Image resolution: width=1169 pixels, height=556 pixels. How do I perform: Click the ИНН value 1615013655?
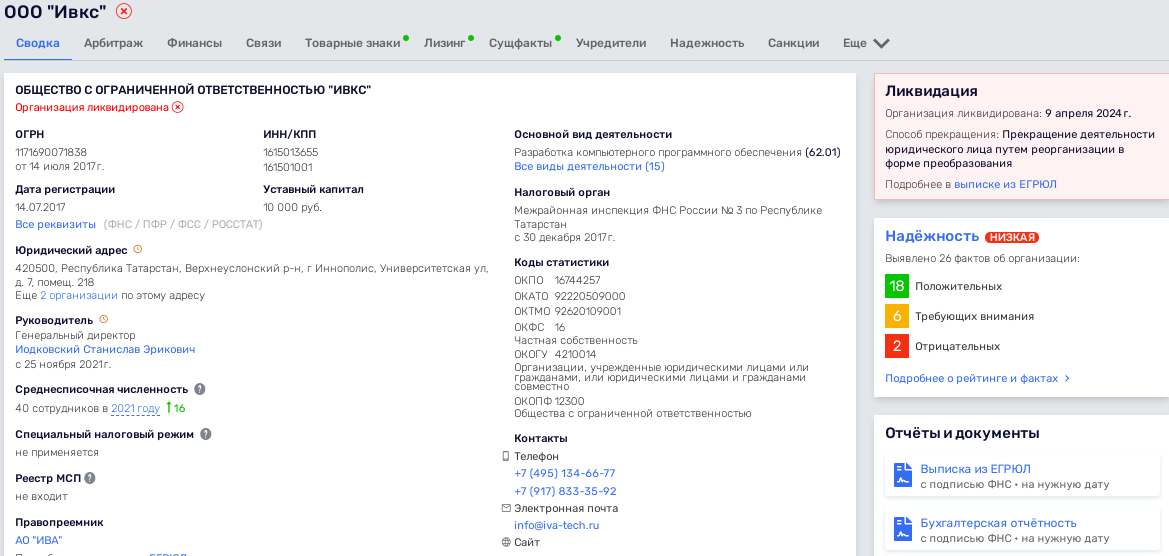[291, 152]
